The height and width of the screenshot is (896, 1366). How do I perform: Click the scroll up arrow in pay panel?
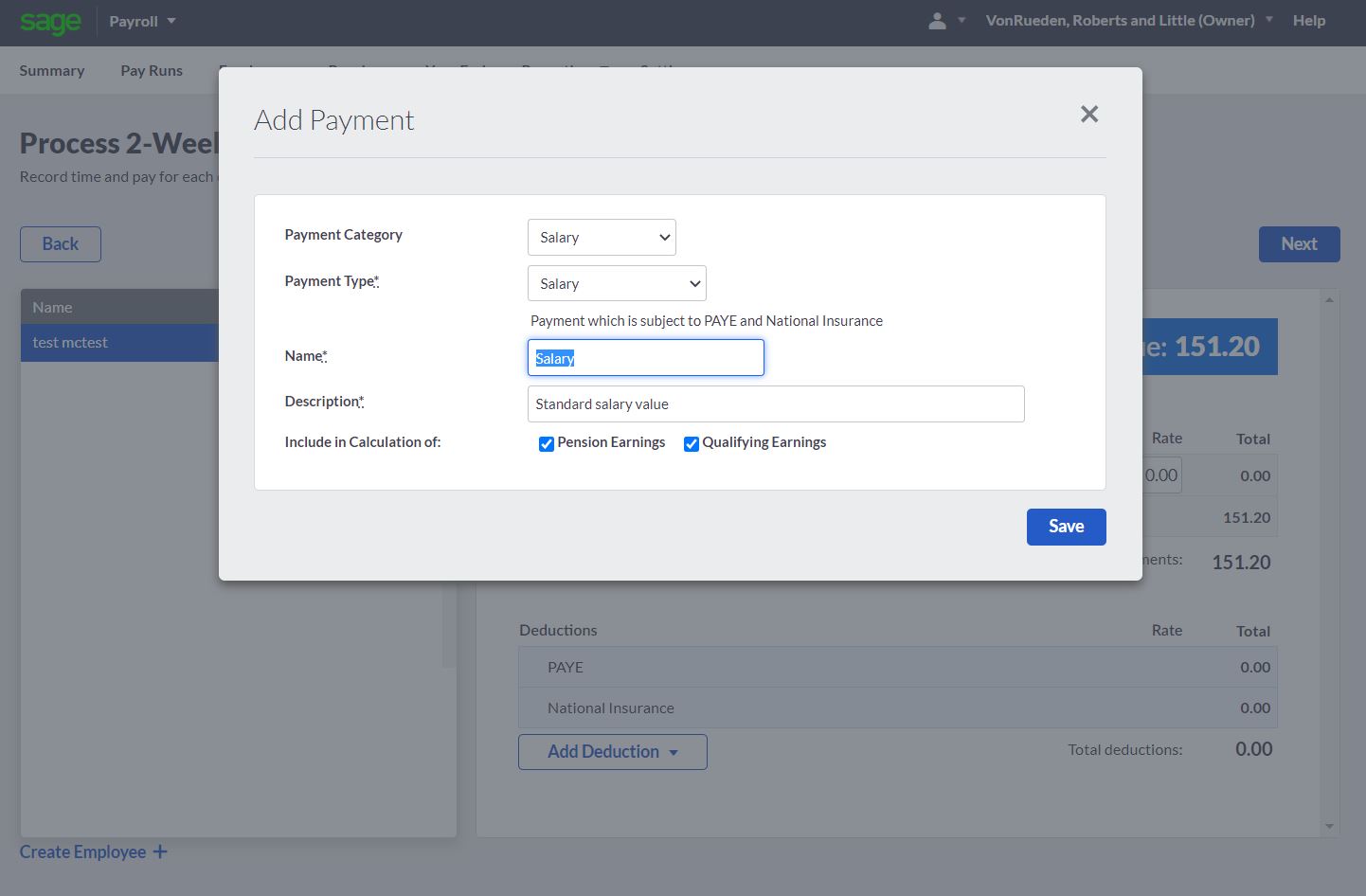point(1329,300)
